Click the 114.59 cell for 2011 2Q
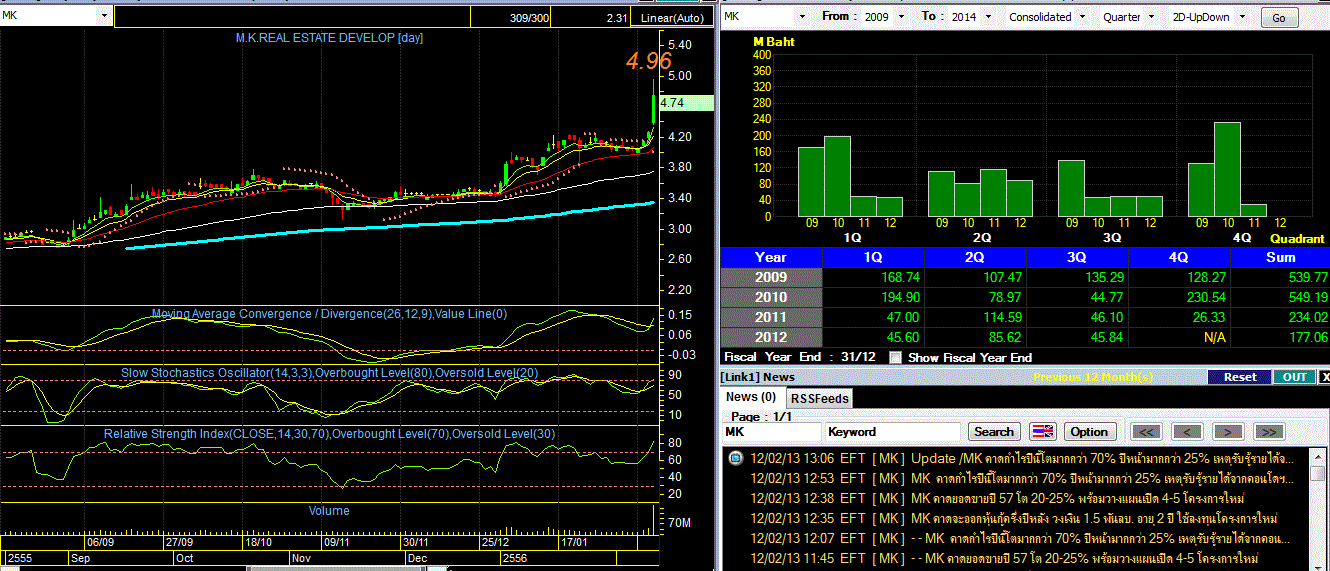Viewport: 1330px width, 571px height. point(975,317)
